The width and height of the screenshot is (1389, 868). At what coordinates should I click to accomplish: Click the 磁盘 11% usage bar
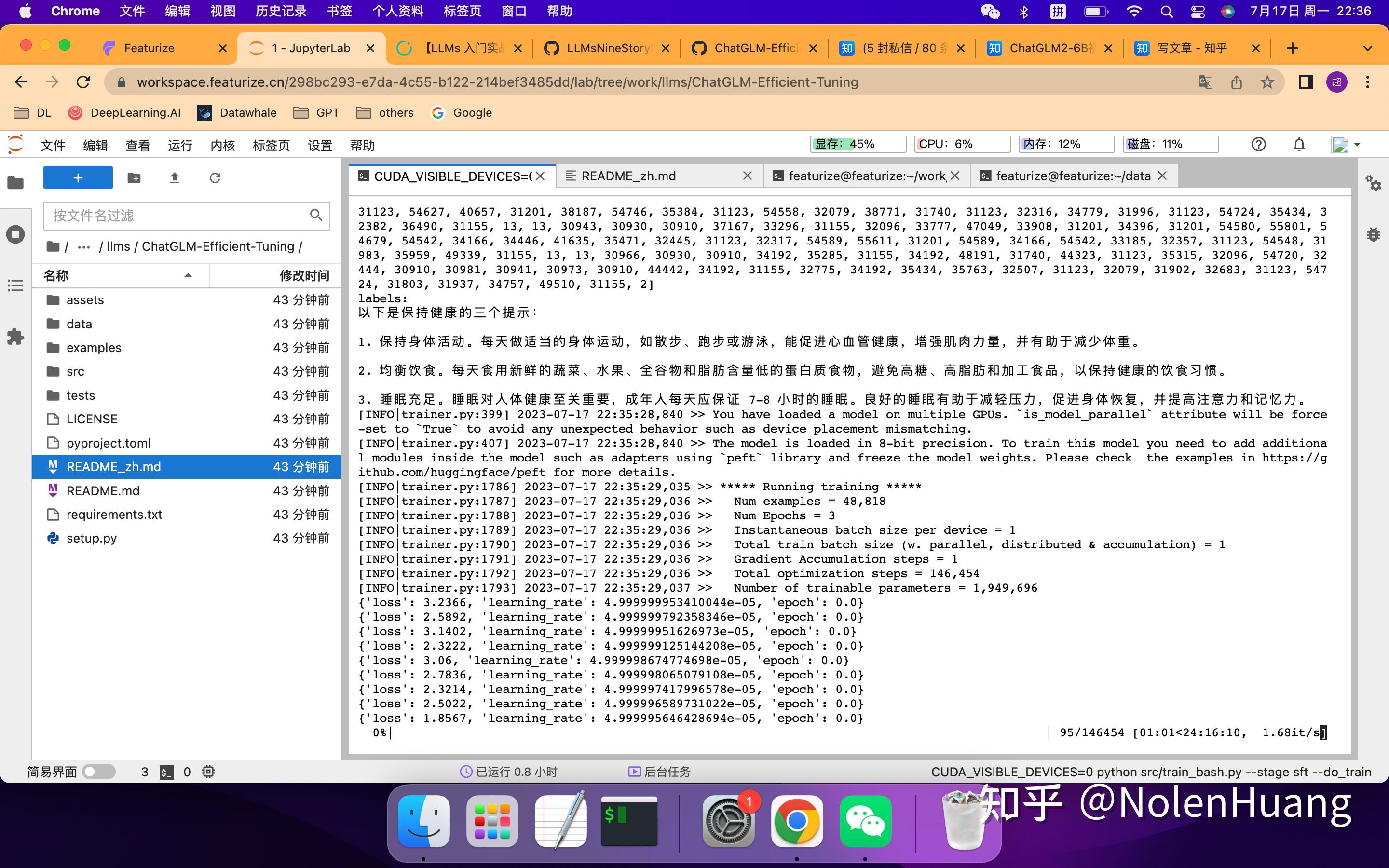(x=1171, y=144)
